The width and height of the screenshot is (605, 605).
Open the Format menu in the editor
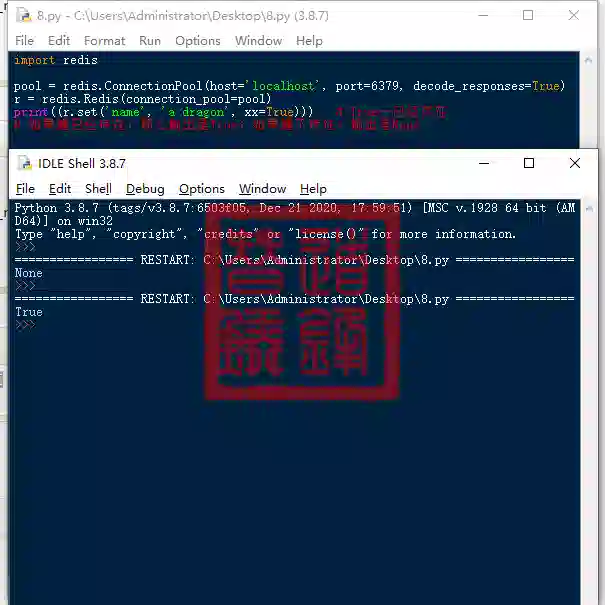tap(104, 41)
